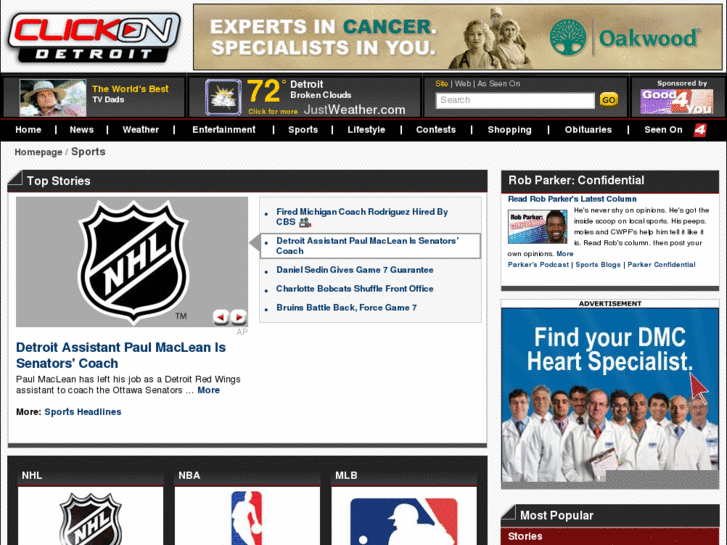Select Detroit Assistant Paul MacLean list item
This screenshot has height=545, width=727.
coord(370,246)
